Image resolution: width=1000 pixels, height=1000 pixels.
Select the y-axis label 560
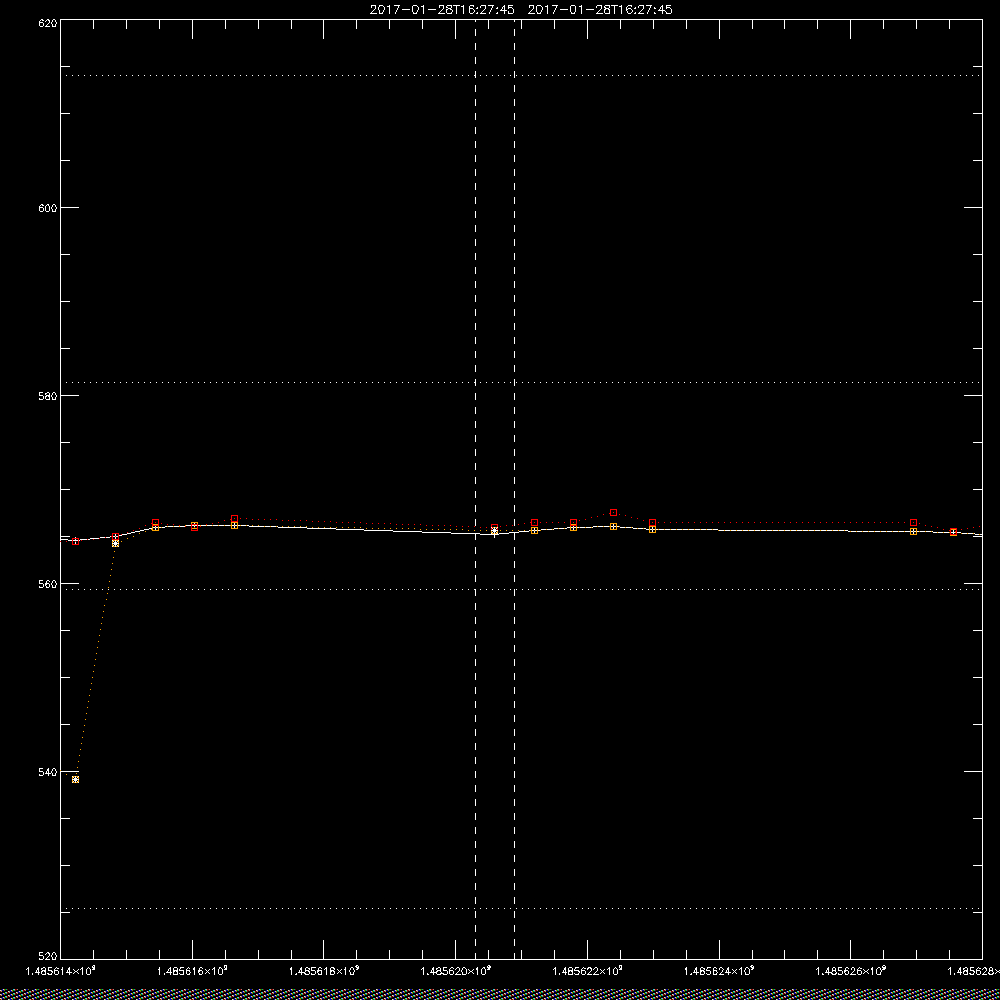click(x=48, y=584)
